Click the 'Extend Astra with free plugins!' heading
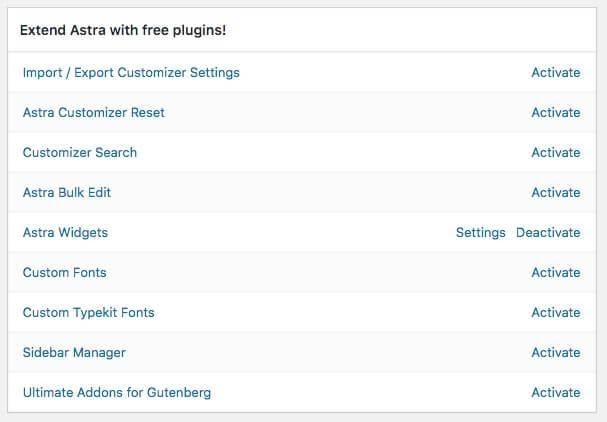 [123, 31]
